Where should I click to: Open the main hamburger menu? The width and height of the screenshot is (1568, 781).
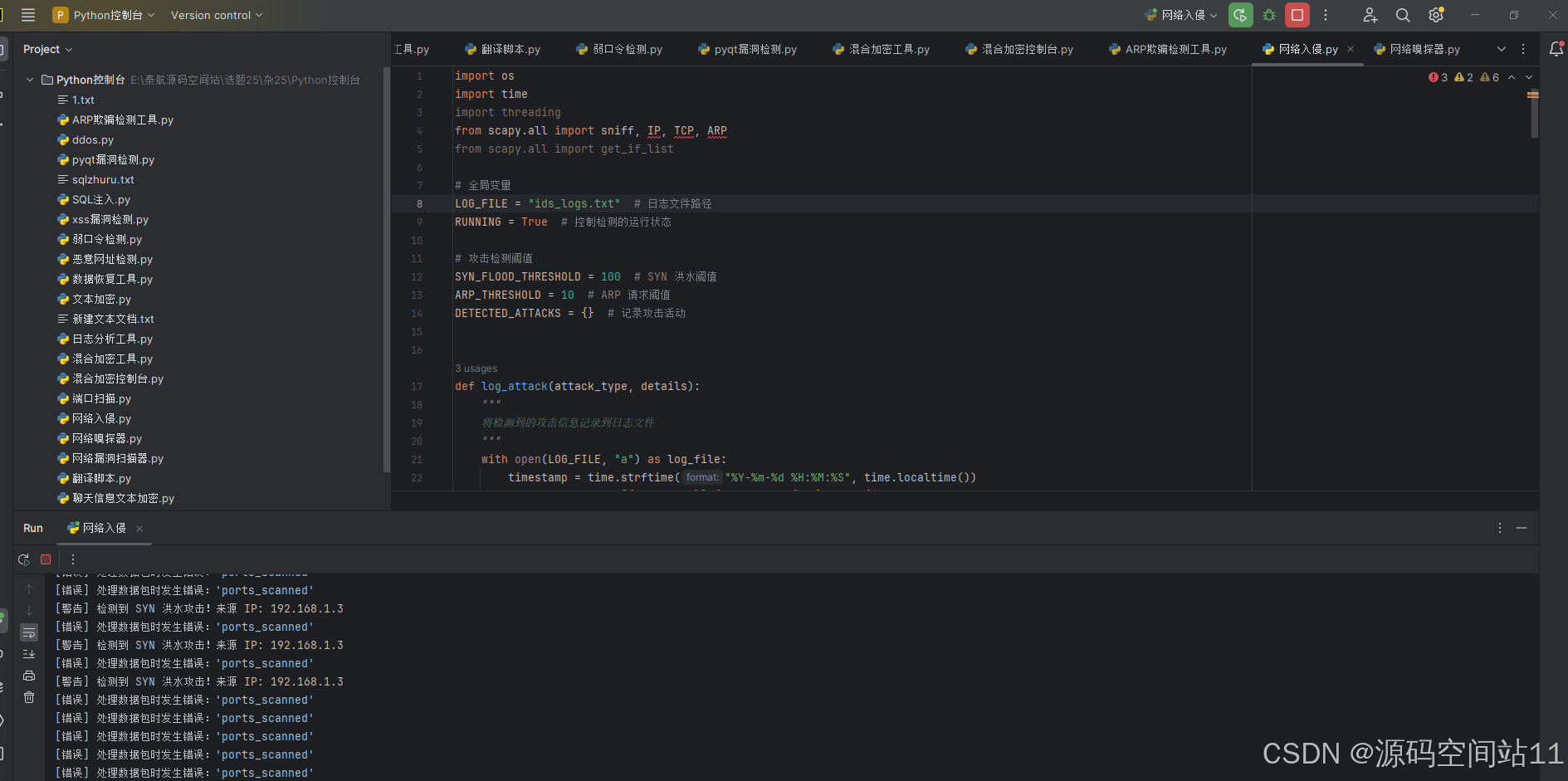click(27, 15)
